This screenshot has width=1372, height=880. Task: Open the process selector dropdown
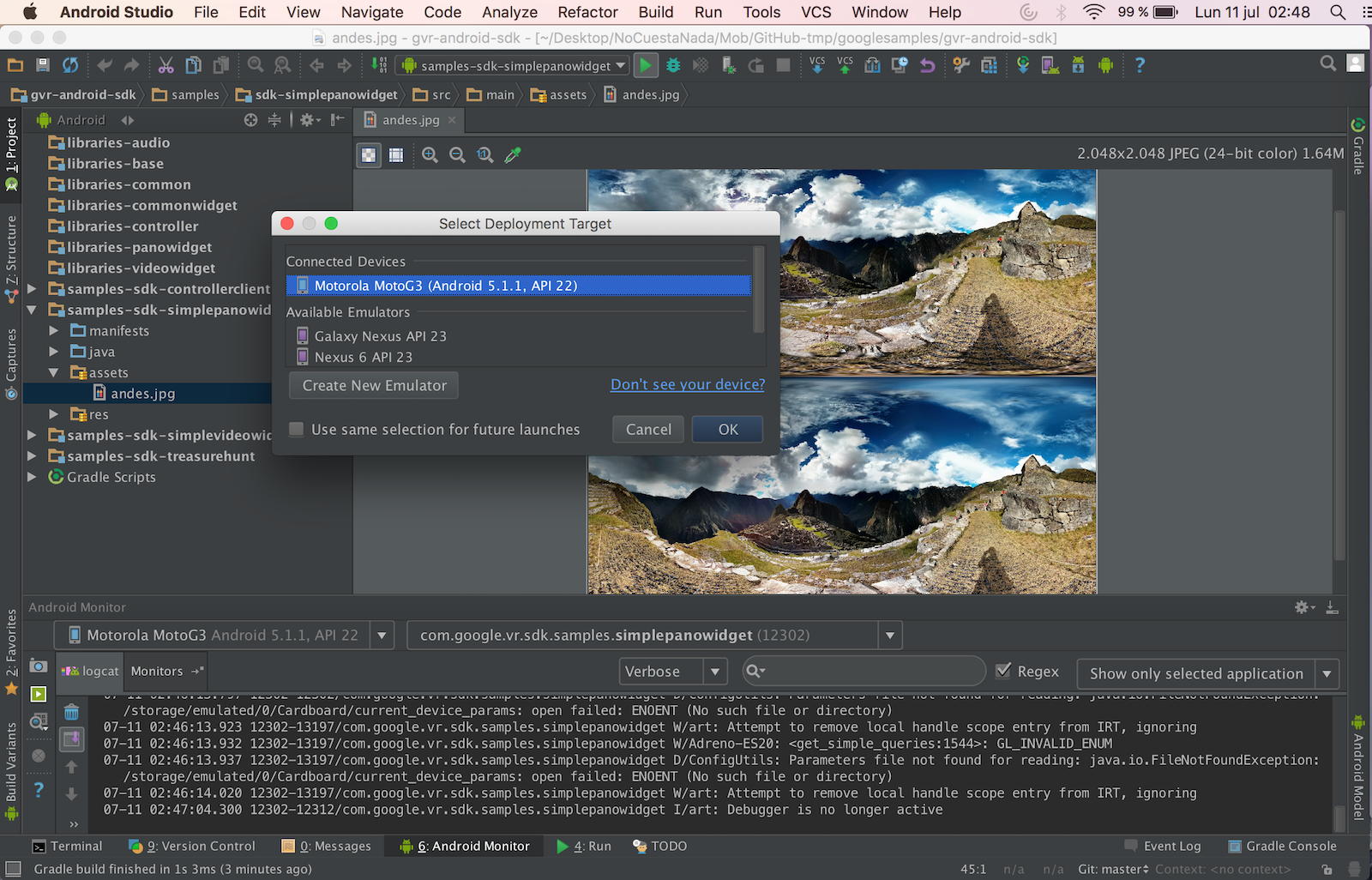point(890,636)
